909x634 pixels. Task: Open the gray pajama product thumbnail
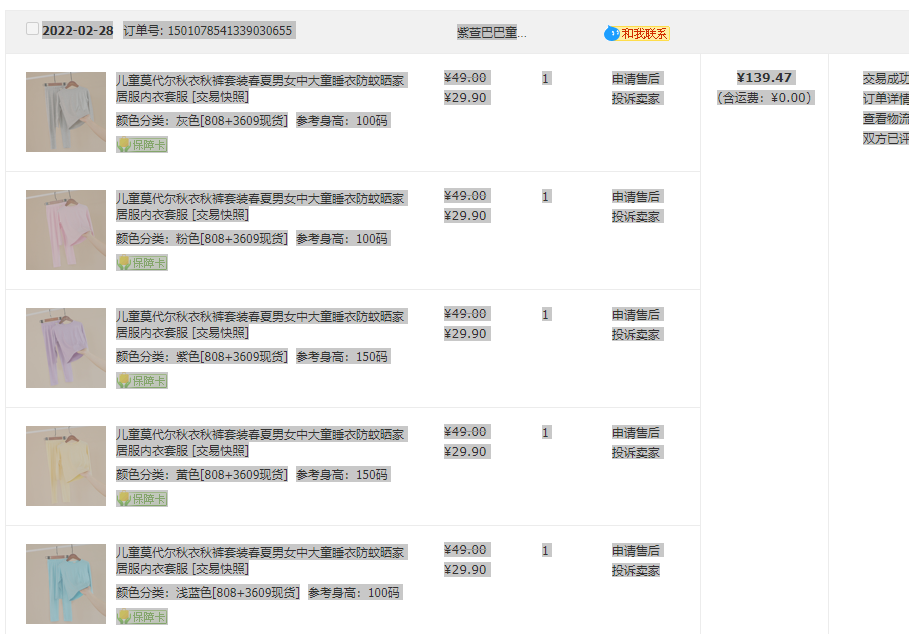pos(66,112)
